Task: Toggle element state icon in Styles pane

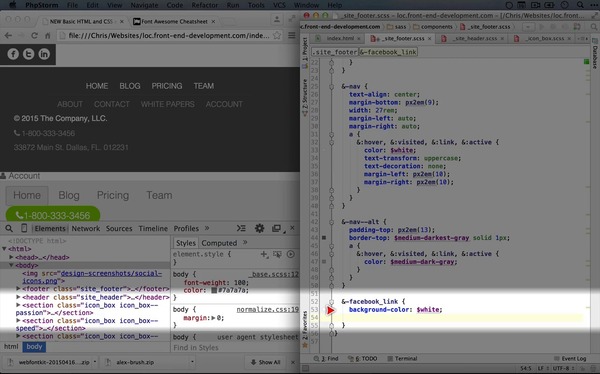Action: tap(277, 254)
